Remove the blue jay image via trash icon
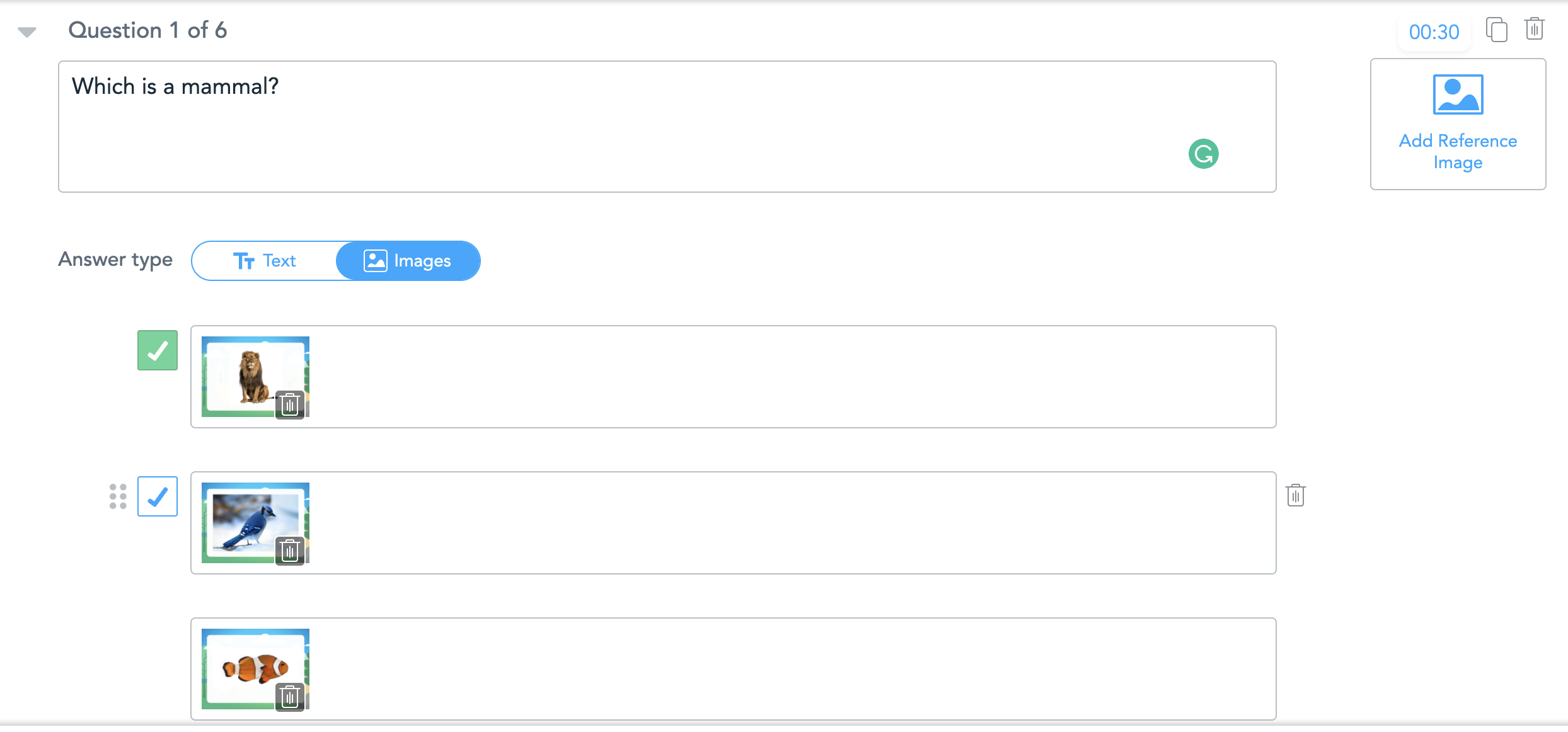 click(x=290, y=551)
